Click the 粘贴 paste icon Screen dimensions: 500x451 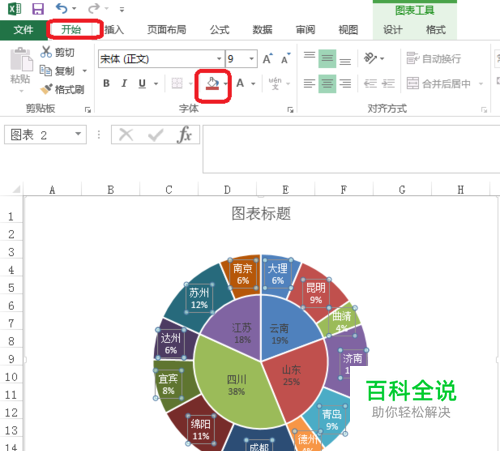click(x=21, y=60)
